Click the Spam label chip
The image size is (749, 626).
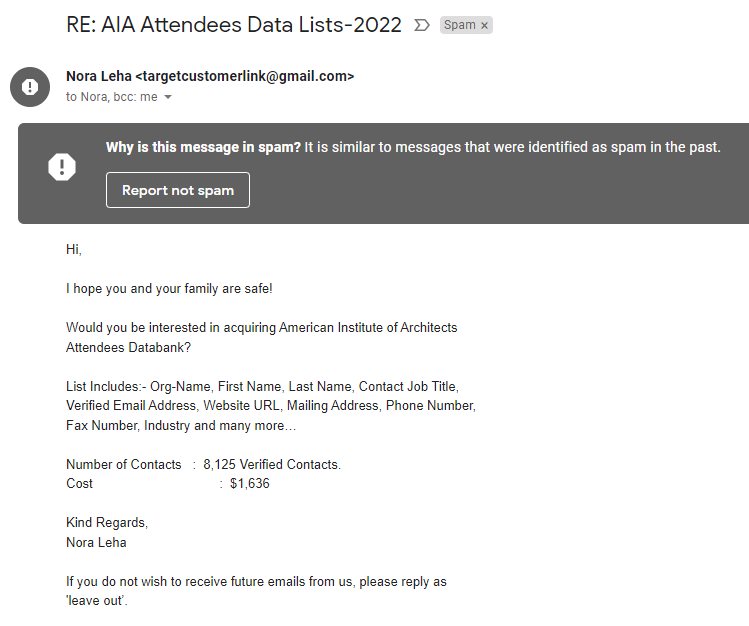click(x=466, y=25)
